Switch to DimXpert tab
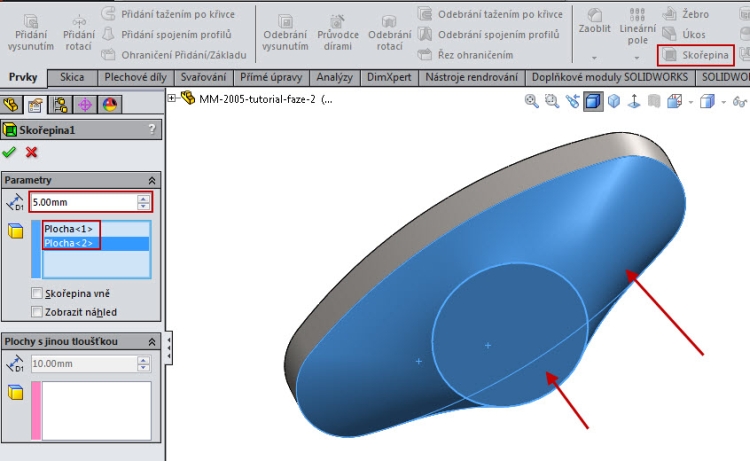The height and width of the screenshot is (461, 750). click(x=389, y=77)
